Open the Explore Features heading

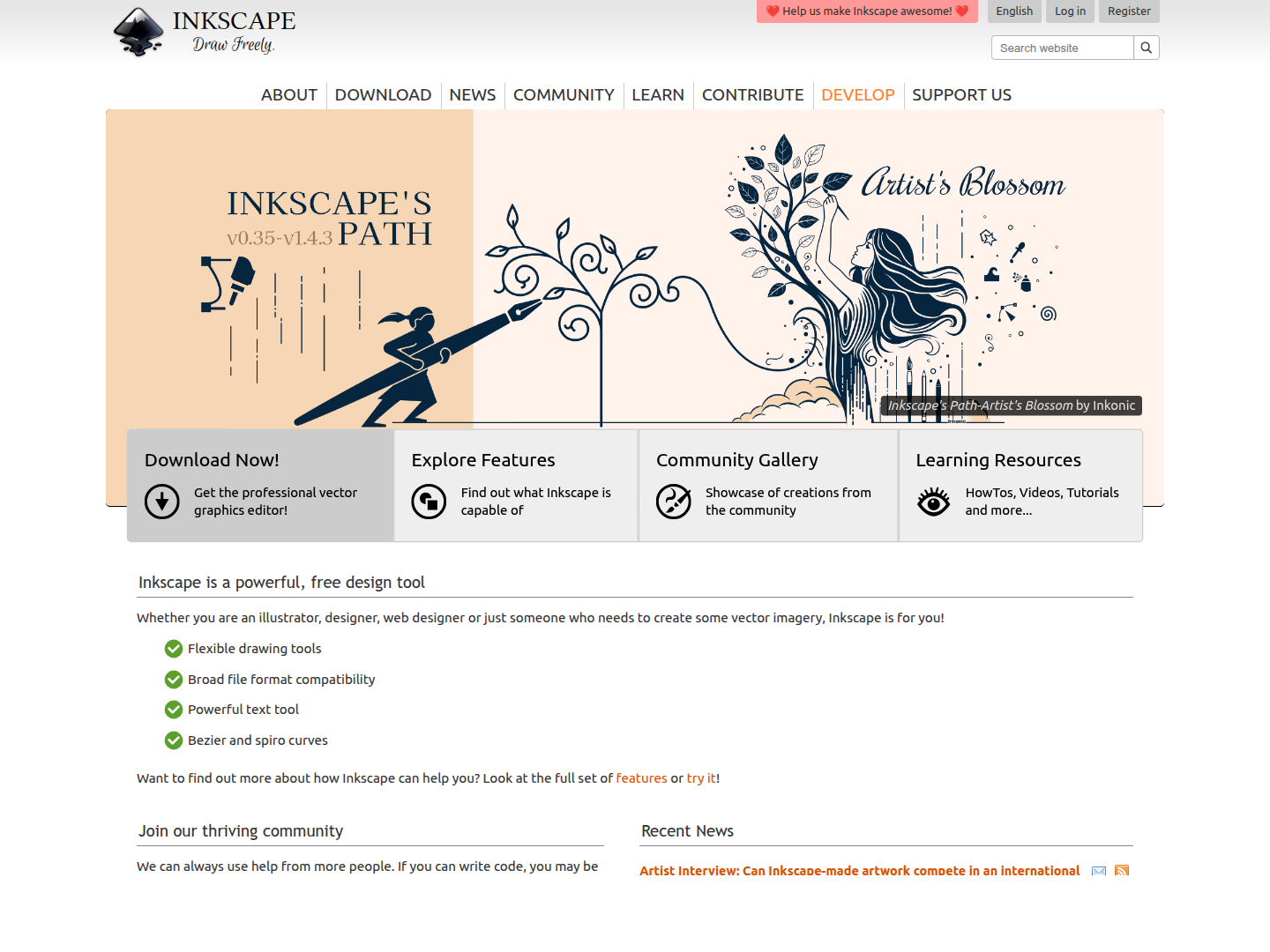(x=483, y=460)
